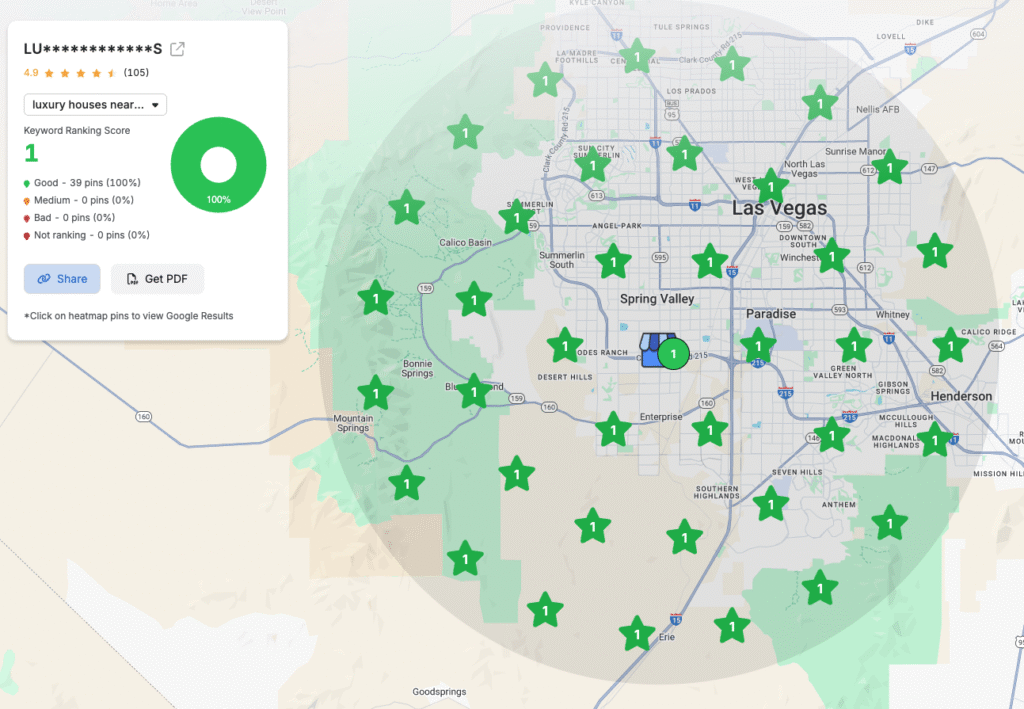Select the green circle pin beside storefront icon
Image resolution: width=1024 pixels, height=709 pixels.
(674, 354)
